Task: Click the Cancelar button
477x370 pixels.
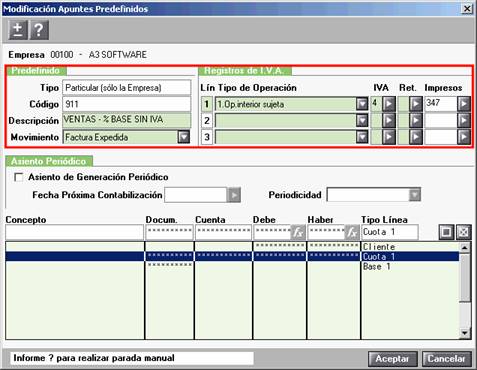Action: (x=447, y=359)
